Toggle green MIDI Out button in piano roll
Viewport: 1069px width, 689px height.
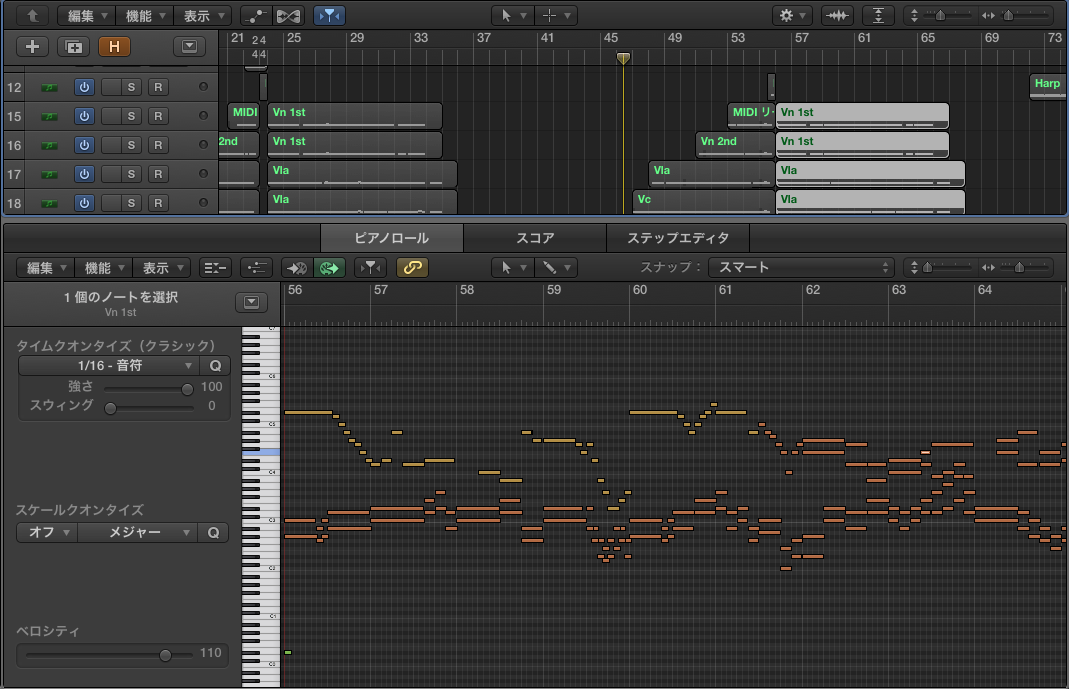[x=329, y=268]
